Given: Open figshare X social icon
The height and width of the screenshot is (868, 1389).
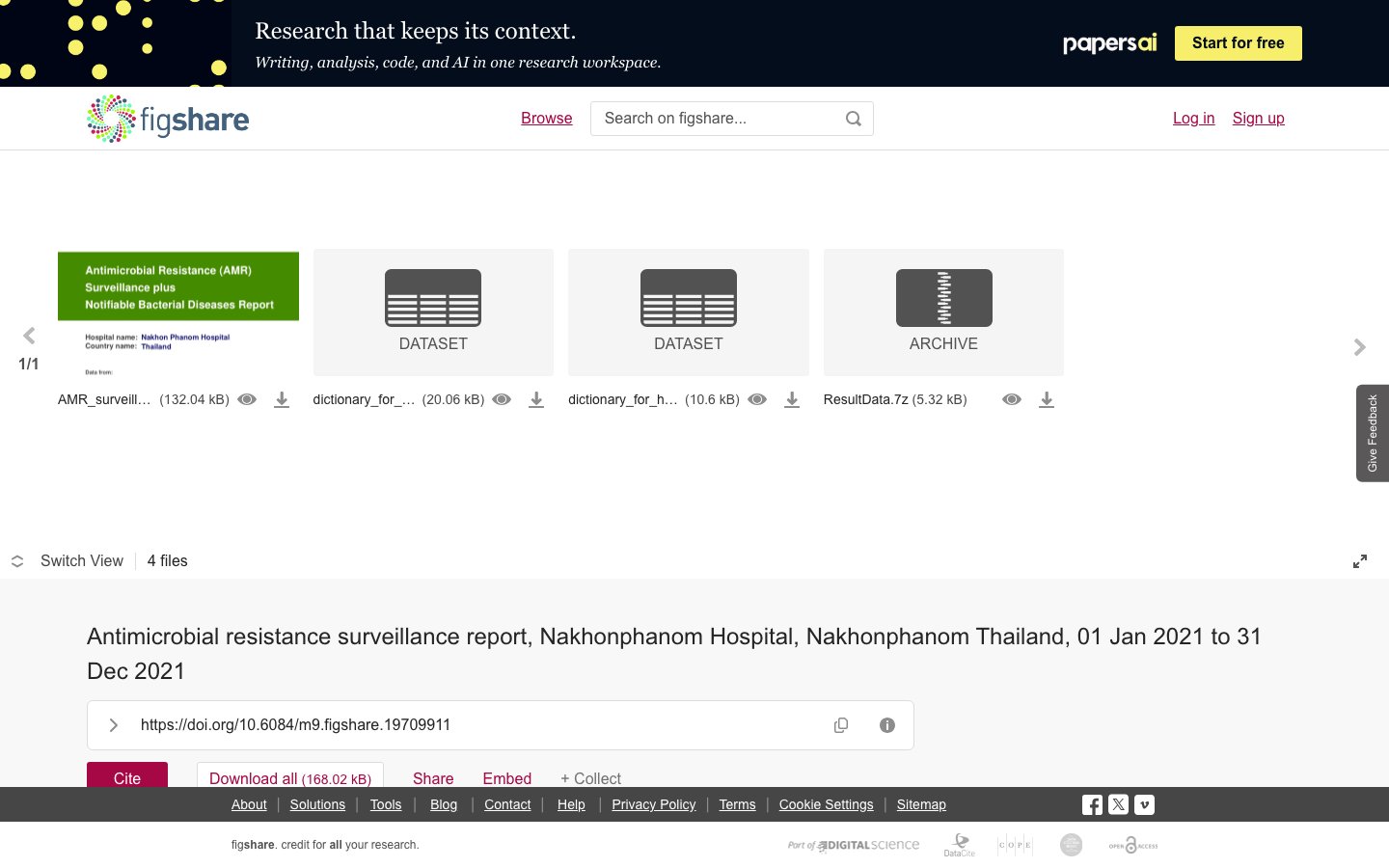Looking at the screenshot, I should click(1118, 804).
